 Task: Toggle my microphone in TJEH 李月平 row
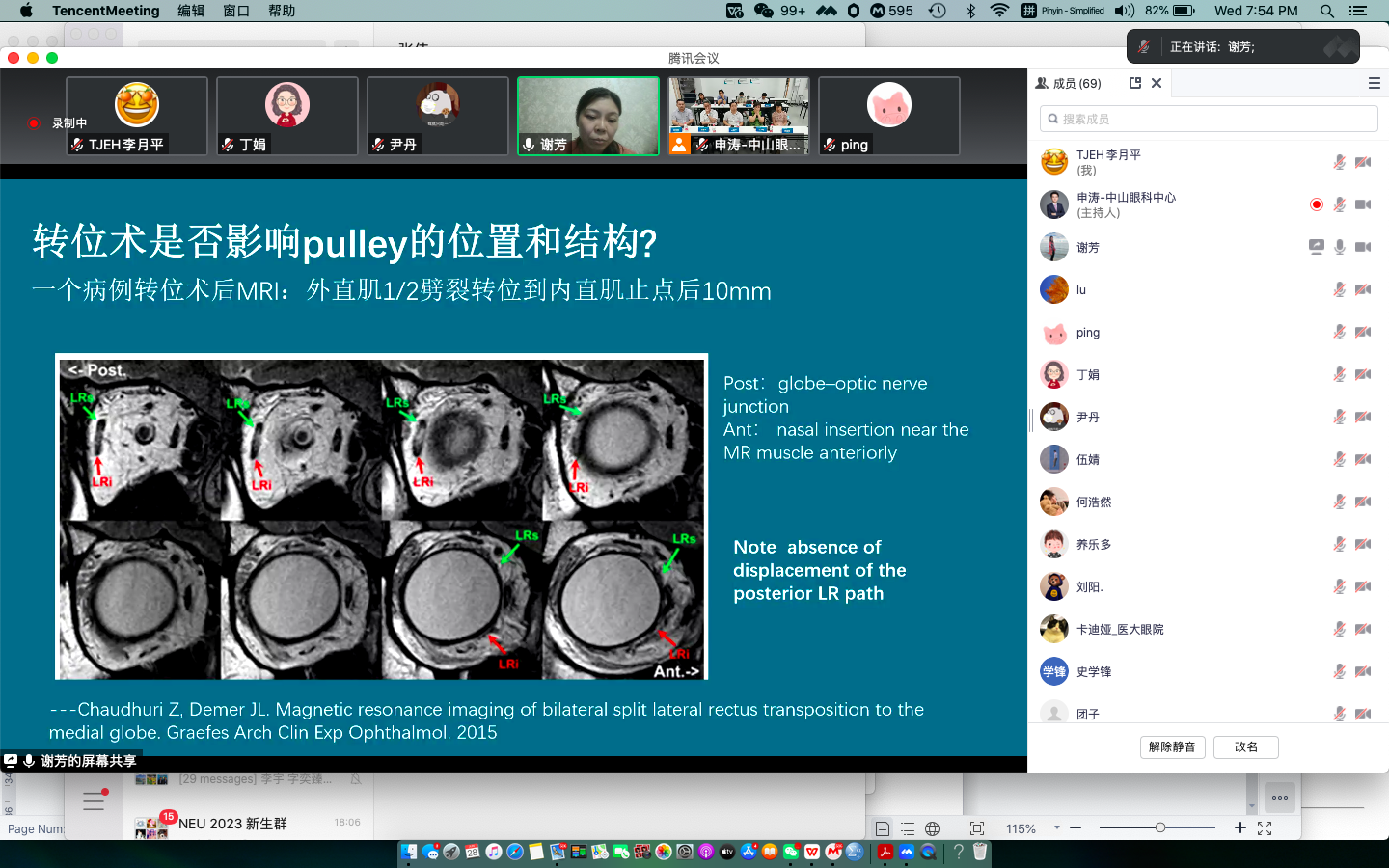coord(1340,162)
